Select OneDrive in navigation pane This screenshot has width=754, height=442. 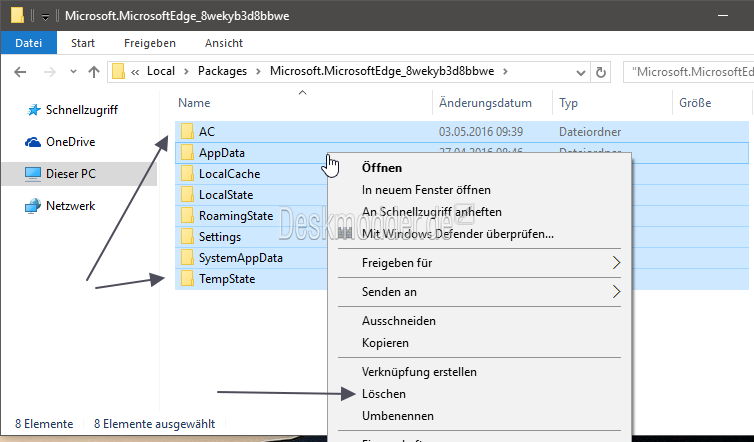70,142
